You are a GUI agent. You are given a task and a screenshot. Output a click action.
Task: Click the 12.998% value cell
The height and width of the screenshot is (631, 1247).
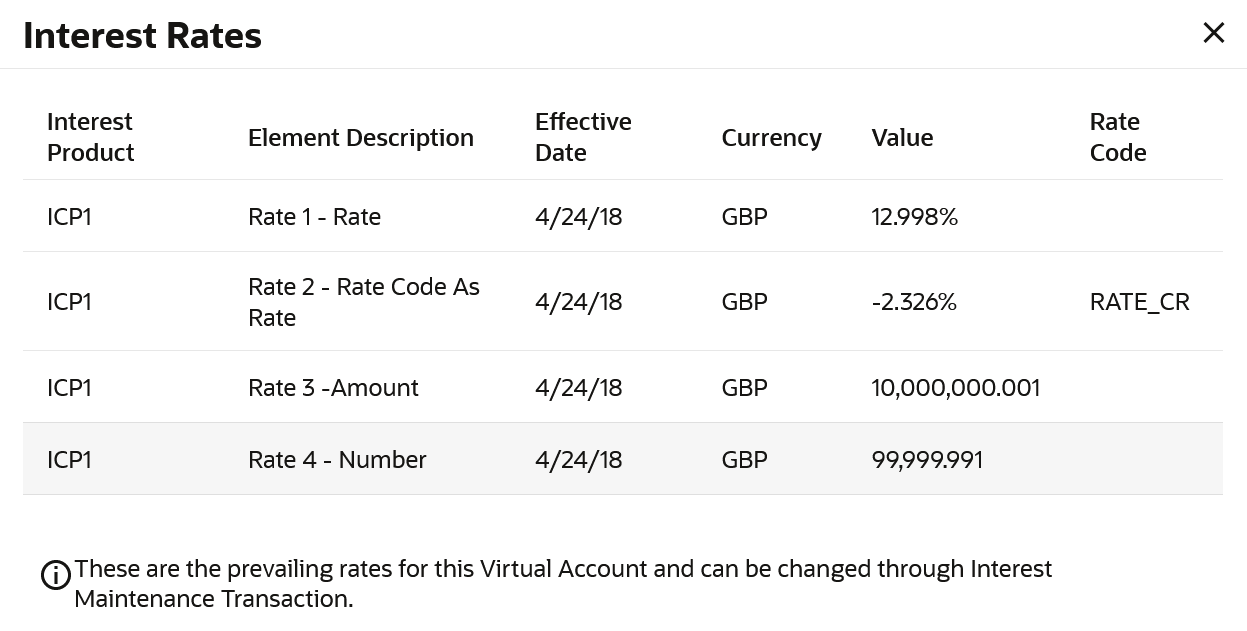[x=914, y=217]
